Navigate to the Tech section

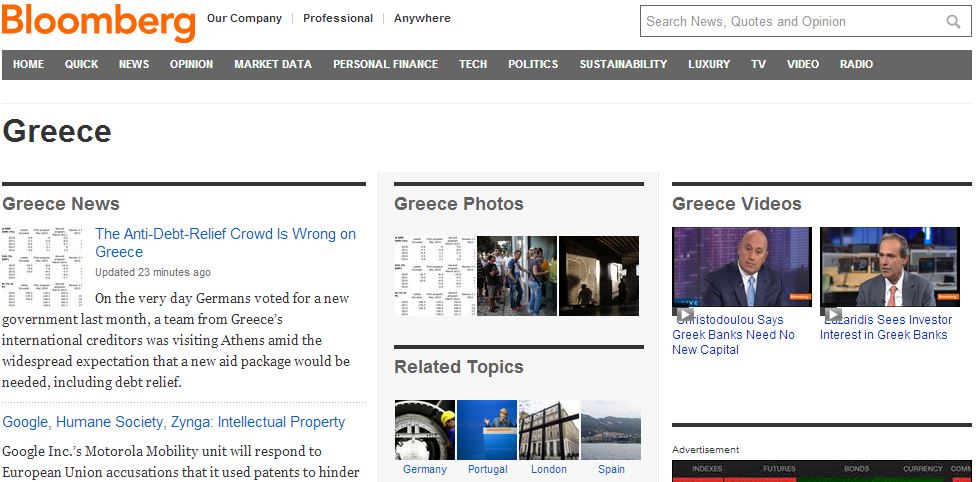pyautogui.click(x=473, y=64)
